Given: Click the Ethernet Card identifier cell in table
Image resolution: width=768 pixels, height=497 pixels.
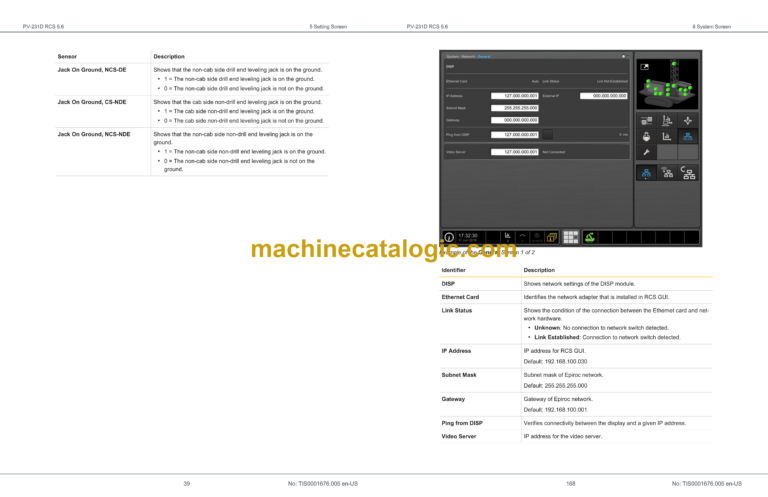Looking at the screenshot, I should pyautogui.click(x=460, y=297).
